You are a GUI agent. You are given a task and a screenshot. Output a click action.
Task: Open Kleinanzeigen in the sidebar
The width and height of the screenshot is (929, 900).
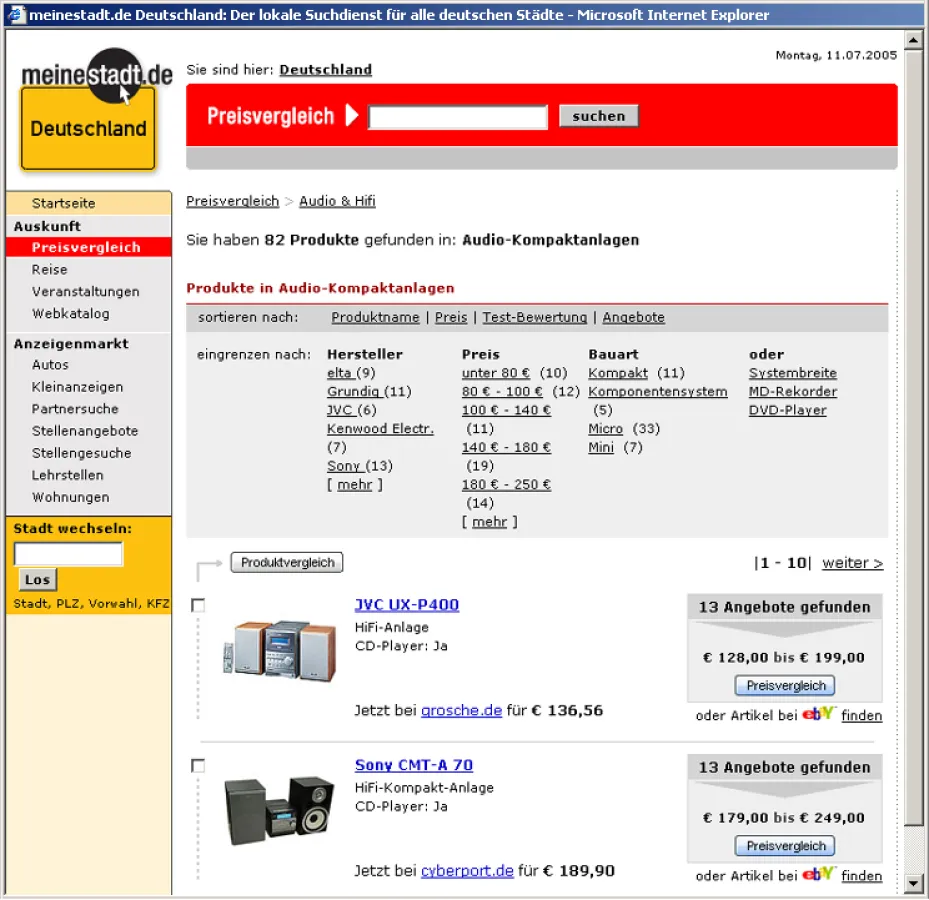pyautogui.click(x=78, y=387)
